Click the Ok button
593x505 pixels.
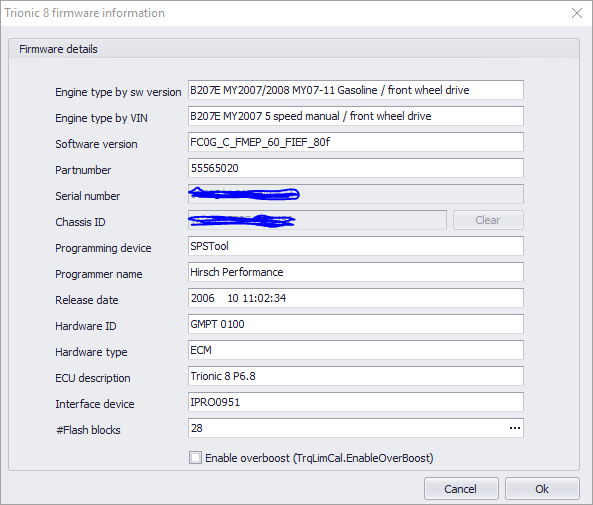pos(542,489)
